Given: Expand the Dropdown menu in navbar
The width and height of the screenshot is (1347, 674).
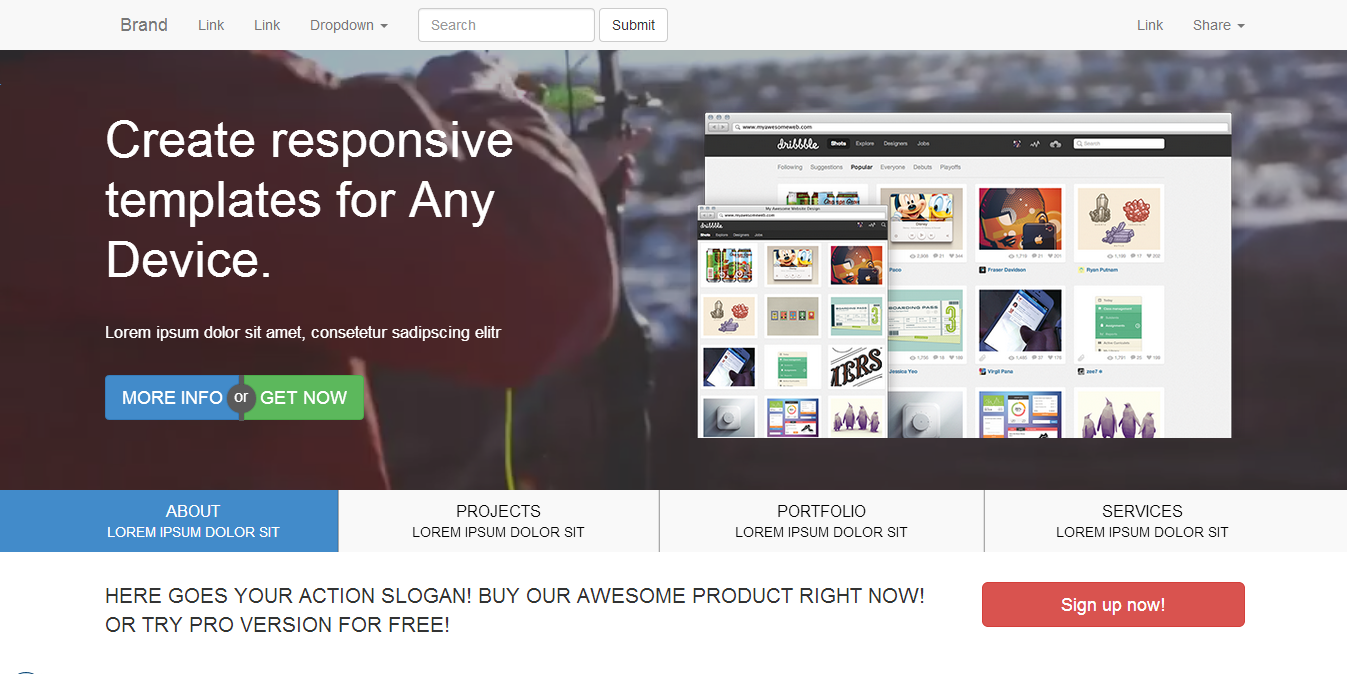Looking at the screenshot, I should (349, 25).
